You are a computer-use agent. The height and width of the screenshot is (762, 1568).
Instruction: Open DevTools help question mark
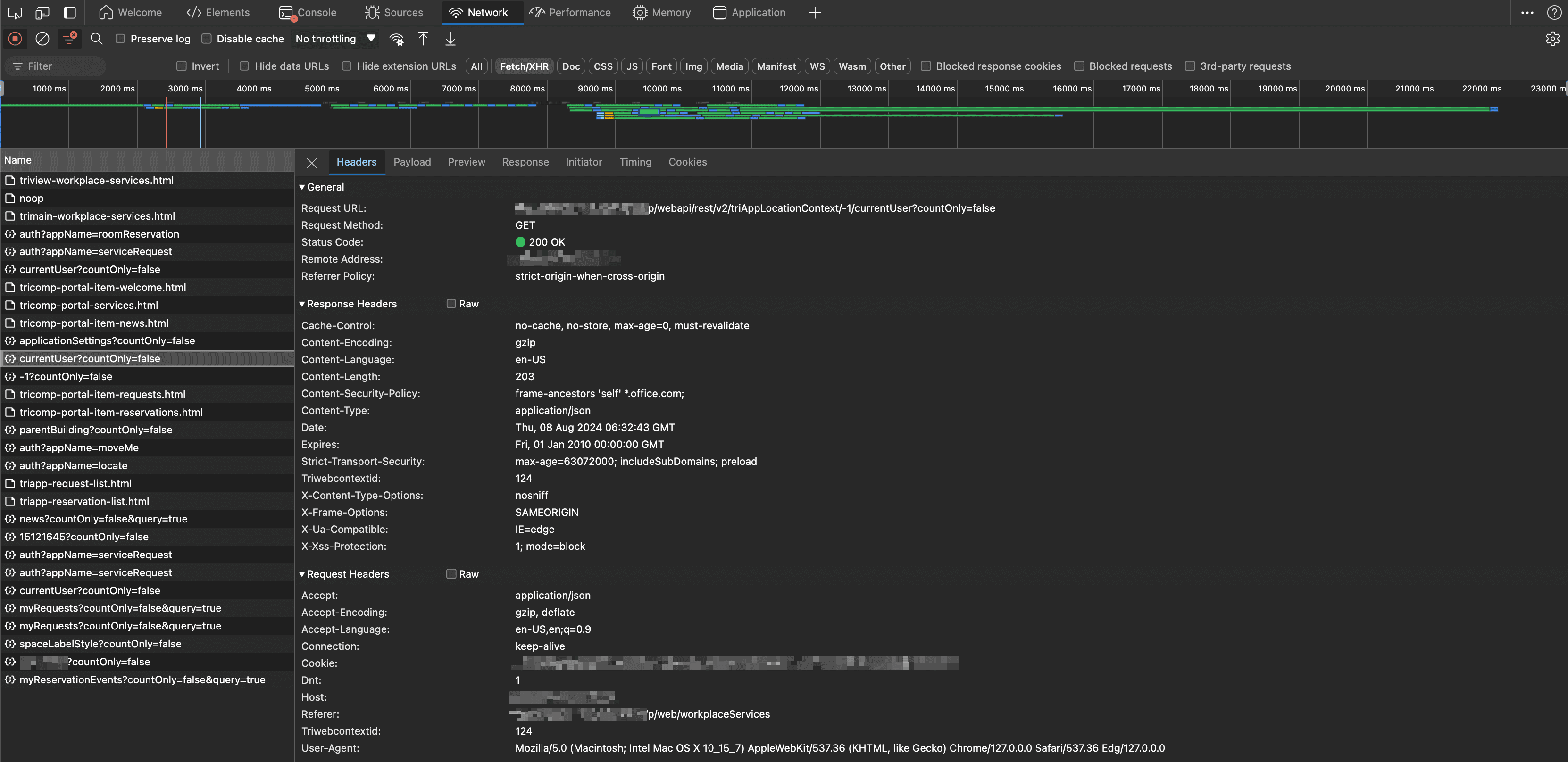point(1553,12)
